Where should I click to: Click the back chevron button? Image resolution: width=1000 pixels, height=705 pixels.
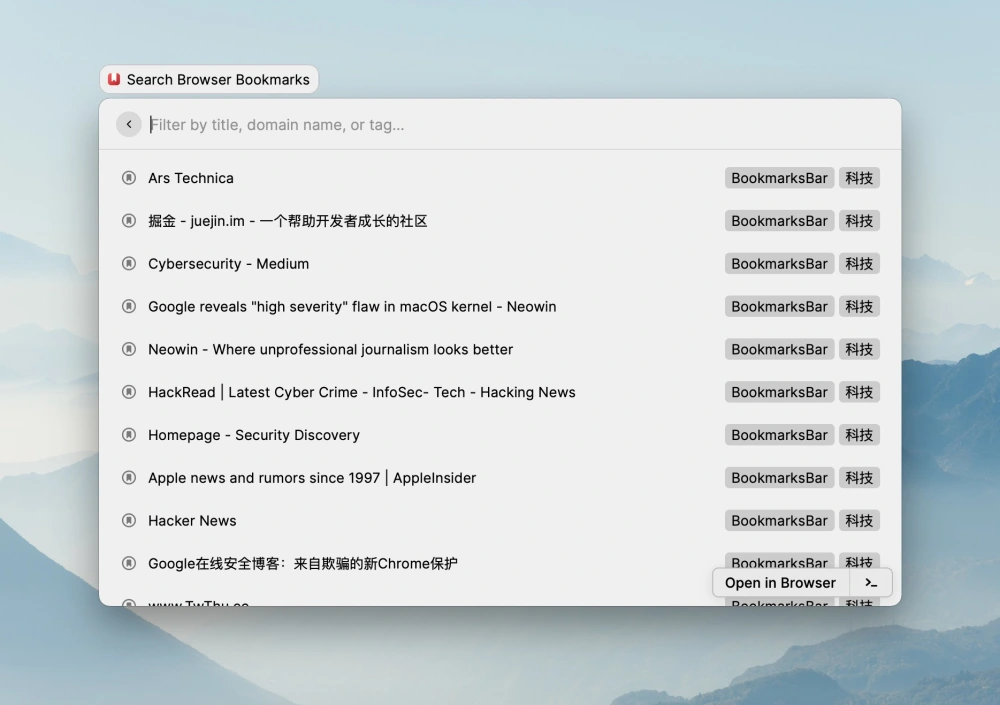128,124
